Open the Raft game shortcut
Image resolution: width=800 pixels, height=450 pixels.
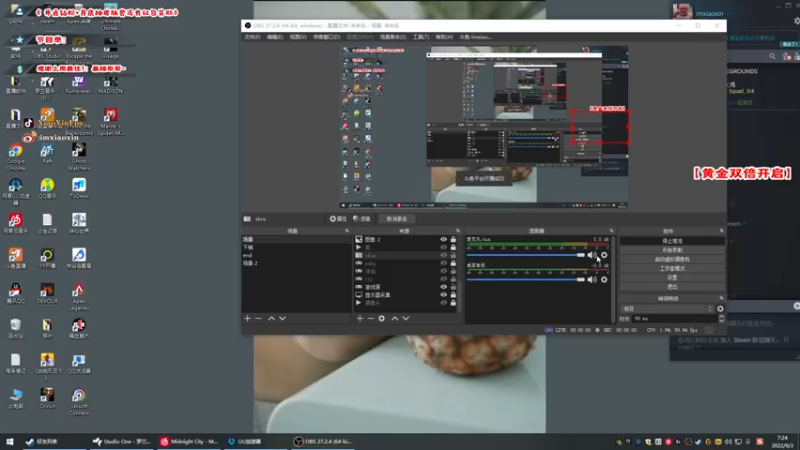point(47,154)
